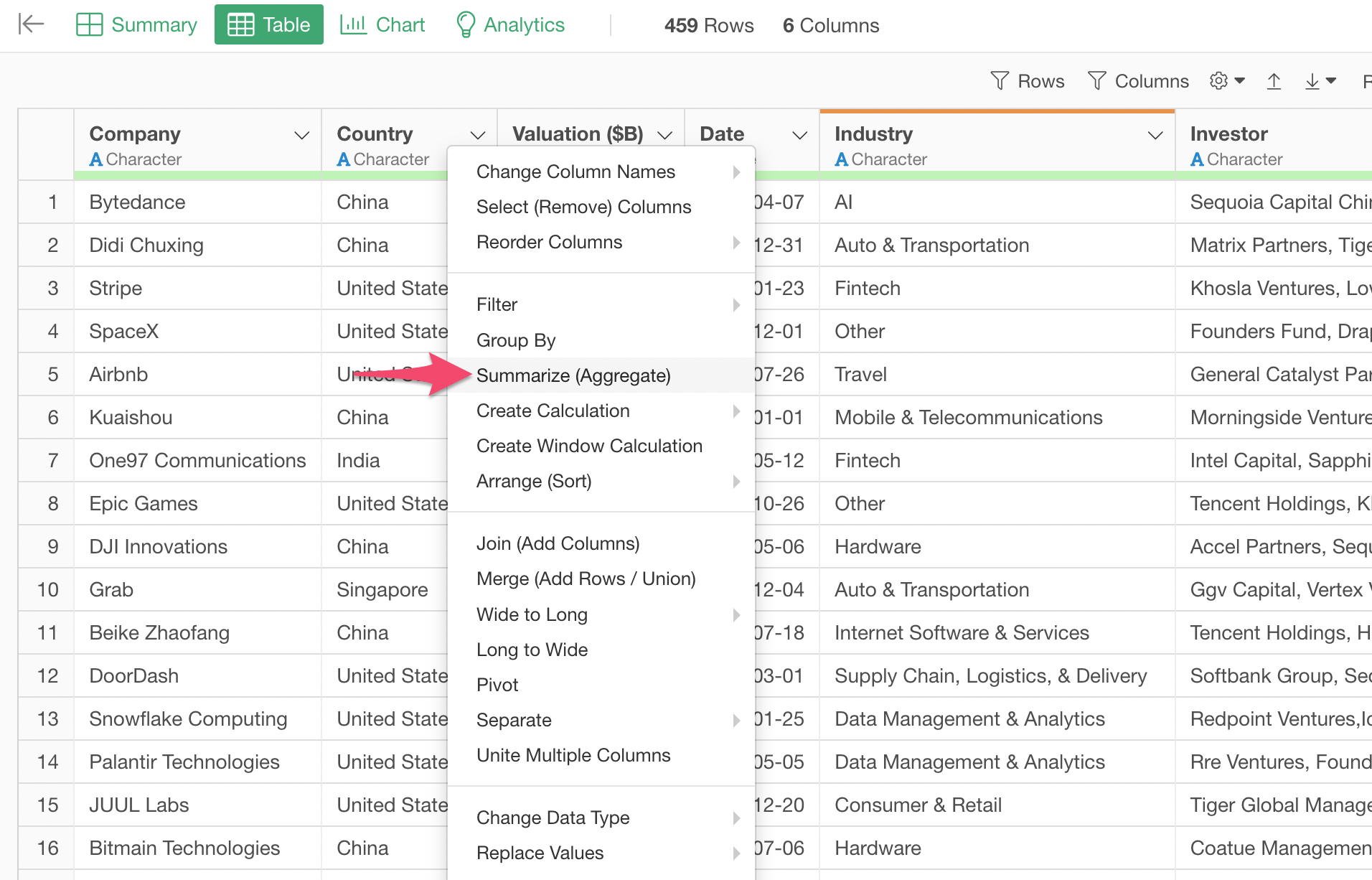
Task: Open the Date column dropdown chevron
Action: tap(799, 135)
